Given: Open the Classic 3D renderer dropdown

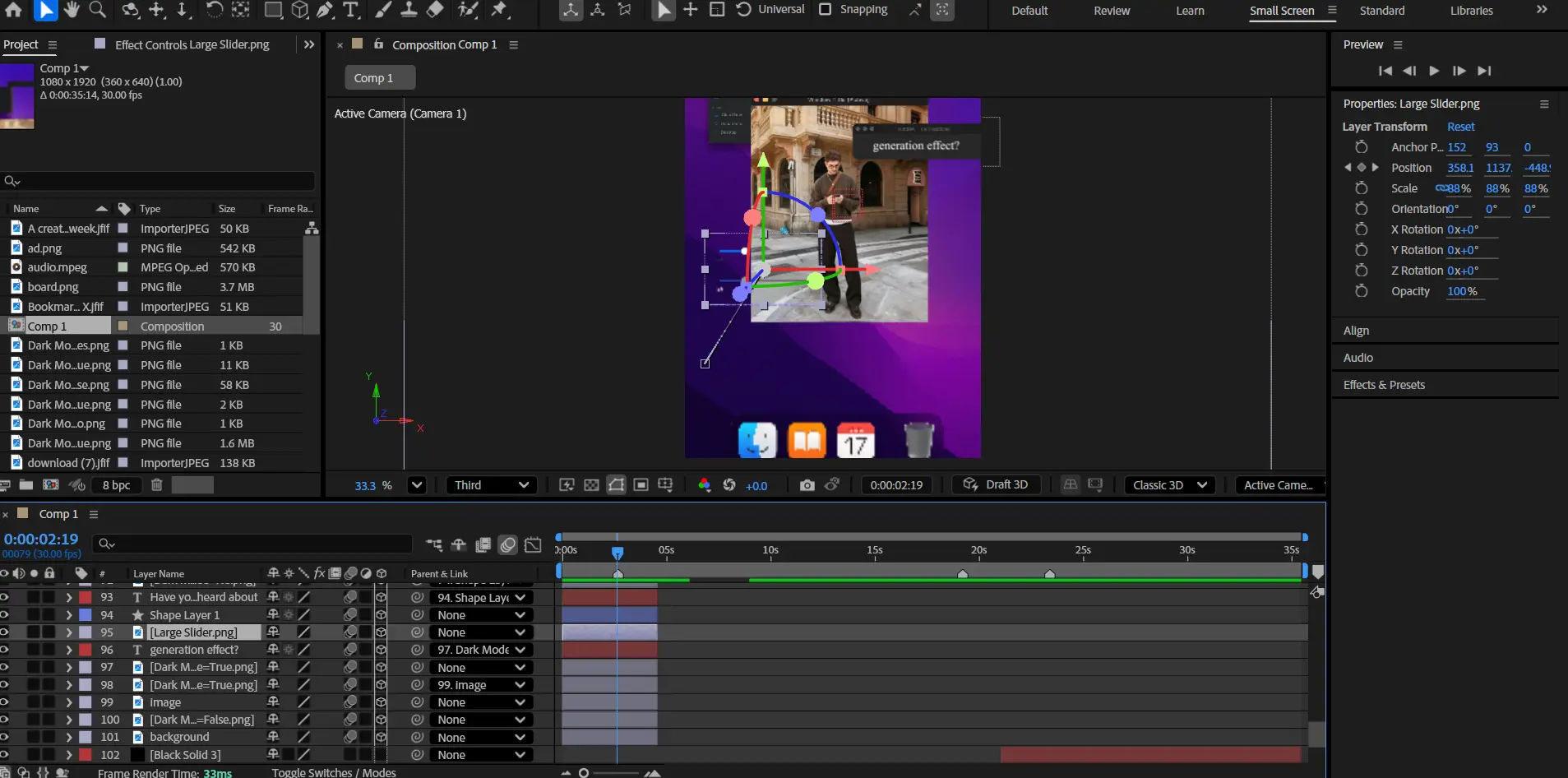Looking at the screenshot, I should click(1169, 485).
